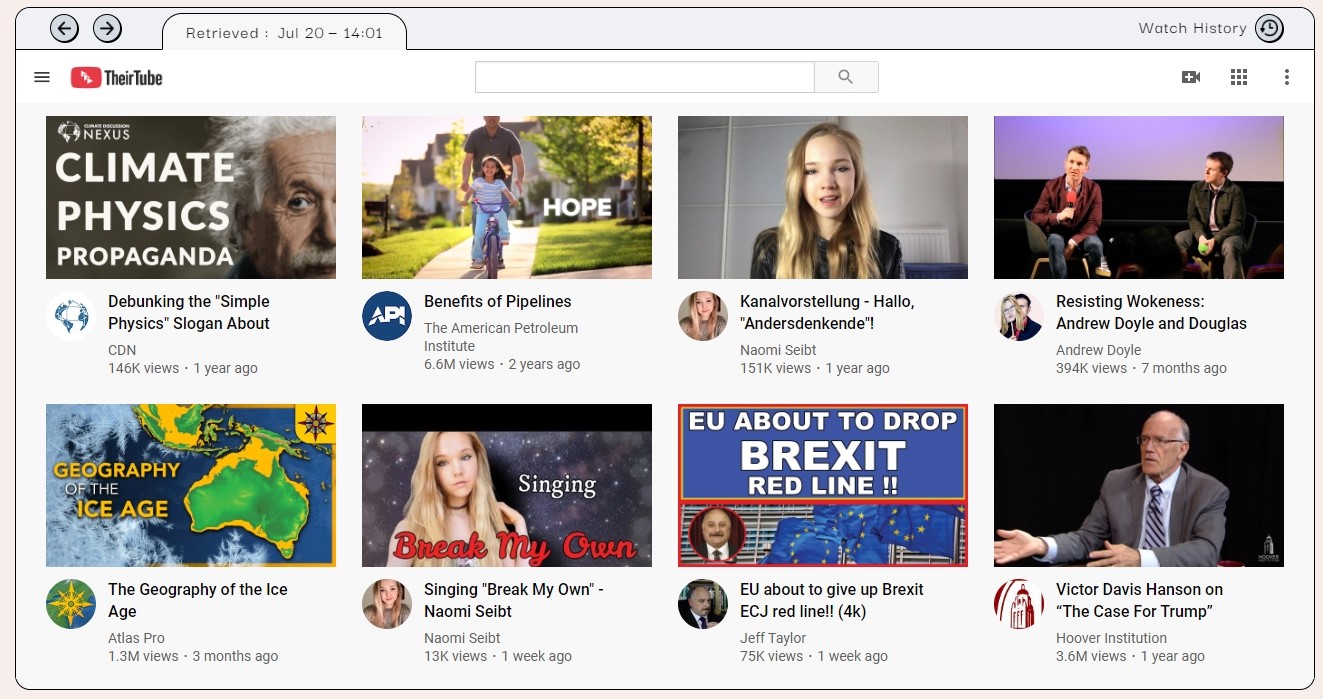Open title Debunking the "Simple Physics" Slogan

tap(189, 312)
